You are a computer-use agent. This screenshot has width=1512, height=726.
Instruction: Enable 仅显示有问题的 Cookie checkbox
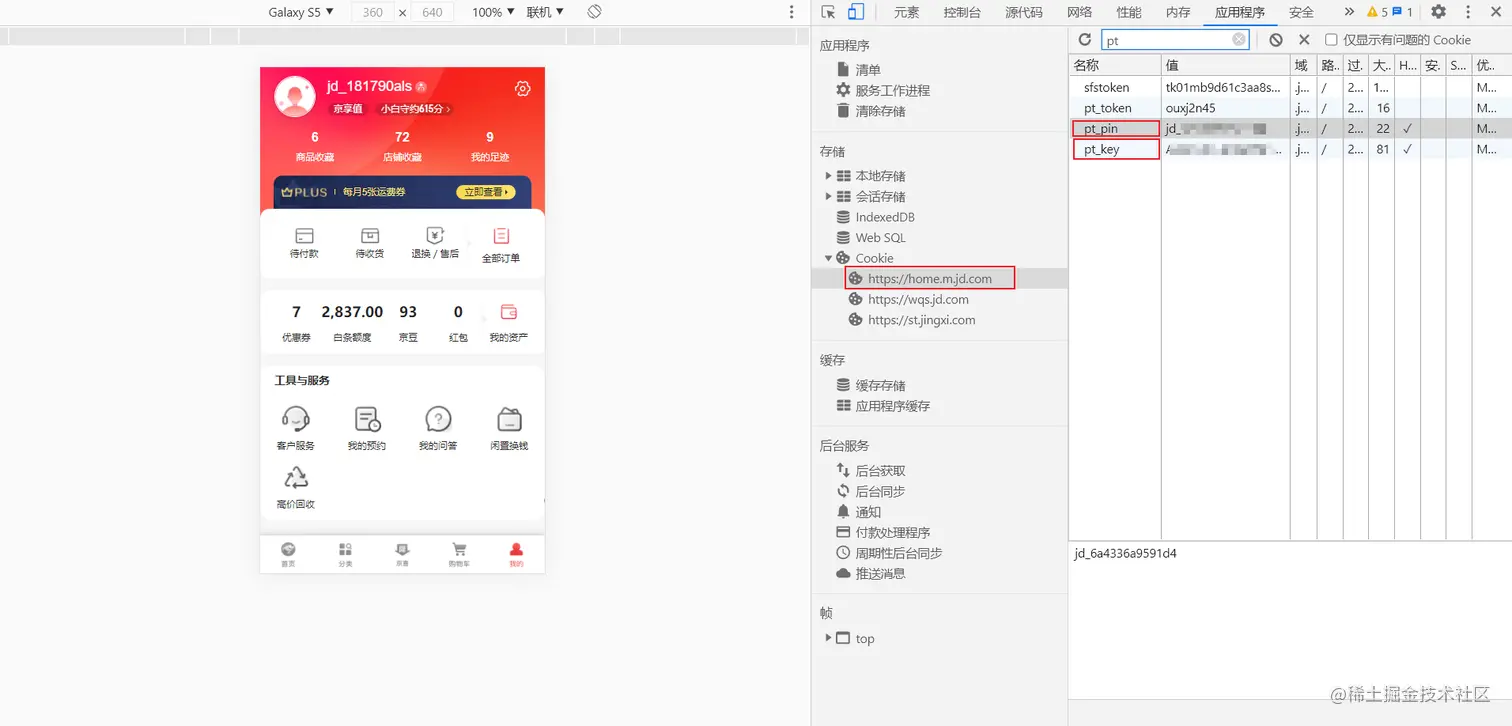(x=1331, y=40)
